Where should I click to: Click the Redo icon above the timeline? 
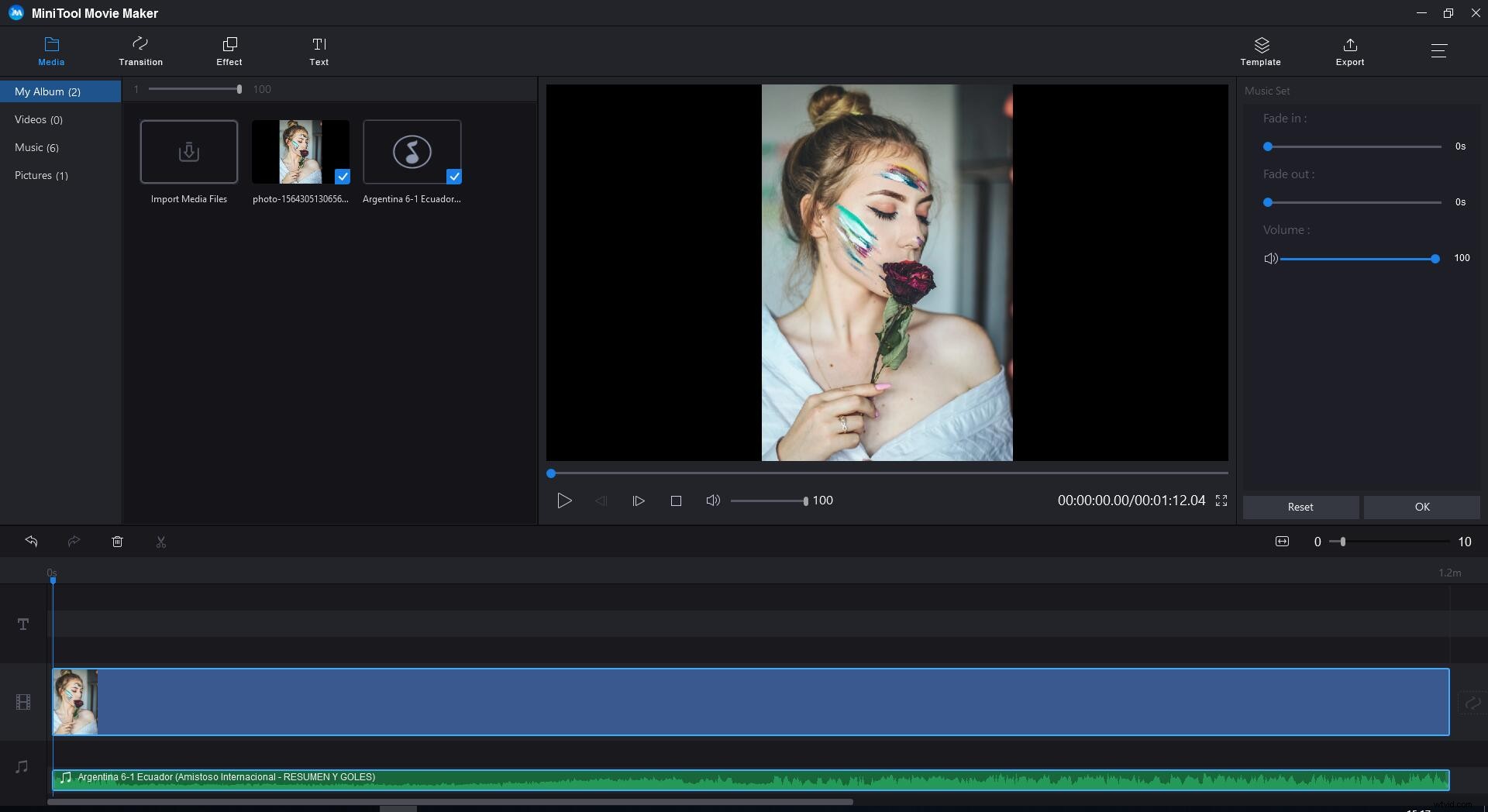point(74,541)
